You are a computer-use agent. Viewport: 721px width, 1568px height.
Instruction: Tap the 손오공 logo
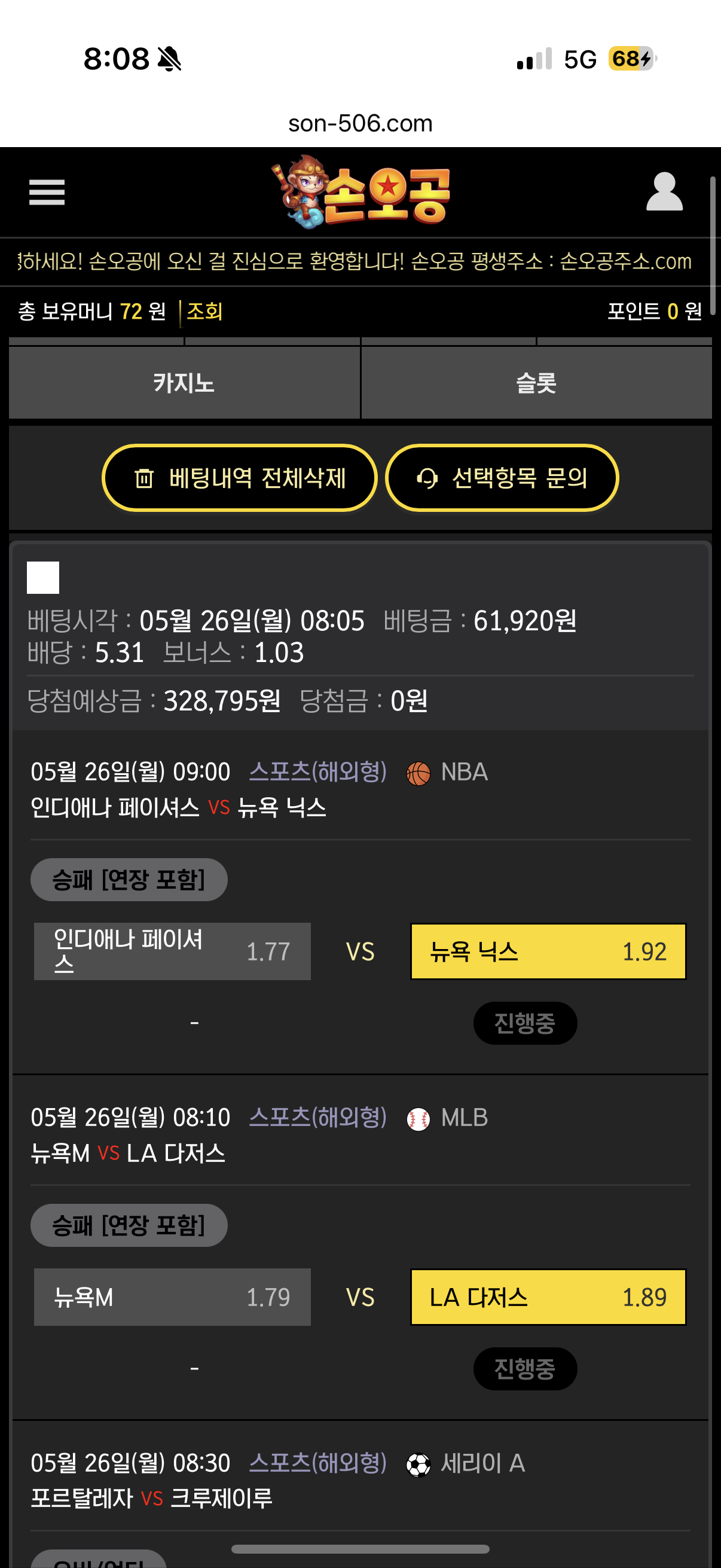pyautogui.click(x=360, y=192)
